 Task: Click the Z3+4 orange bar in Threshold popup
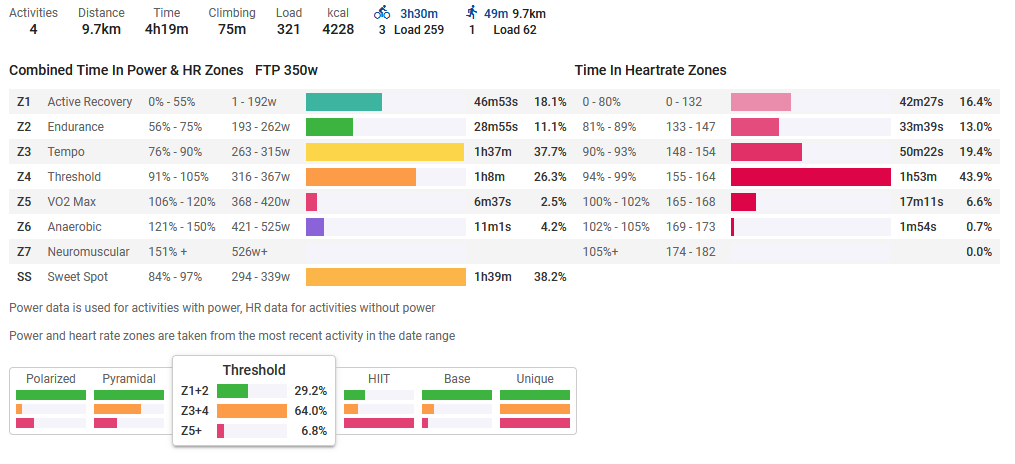[x=252, y=411]
